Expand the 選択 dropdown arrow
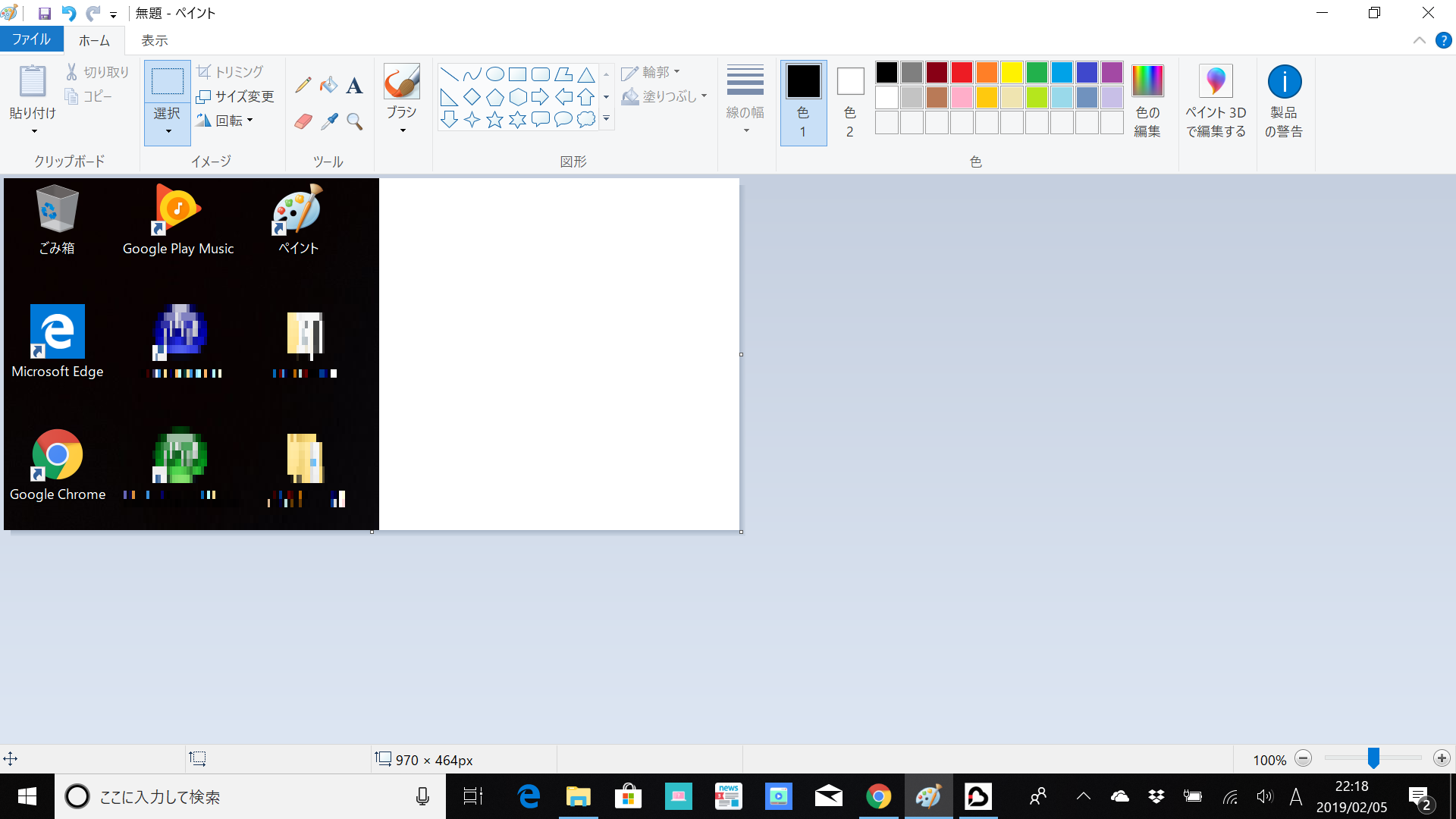Viewport: 1456px width, 819px height. [x=168, y=131]
